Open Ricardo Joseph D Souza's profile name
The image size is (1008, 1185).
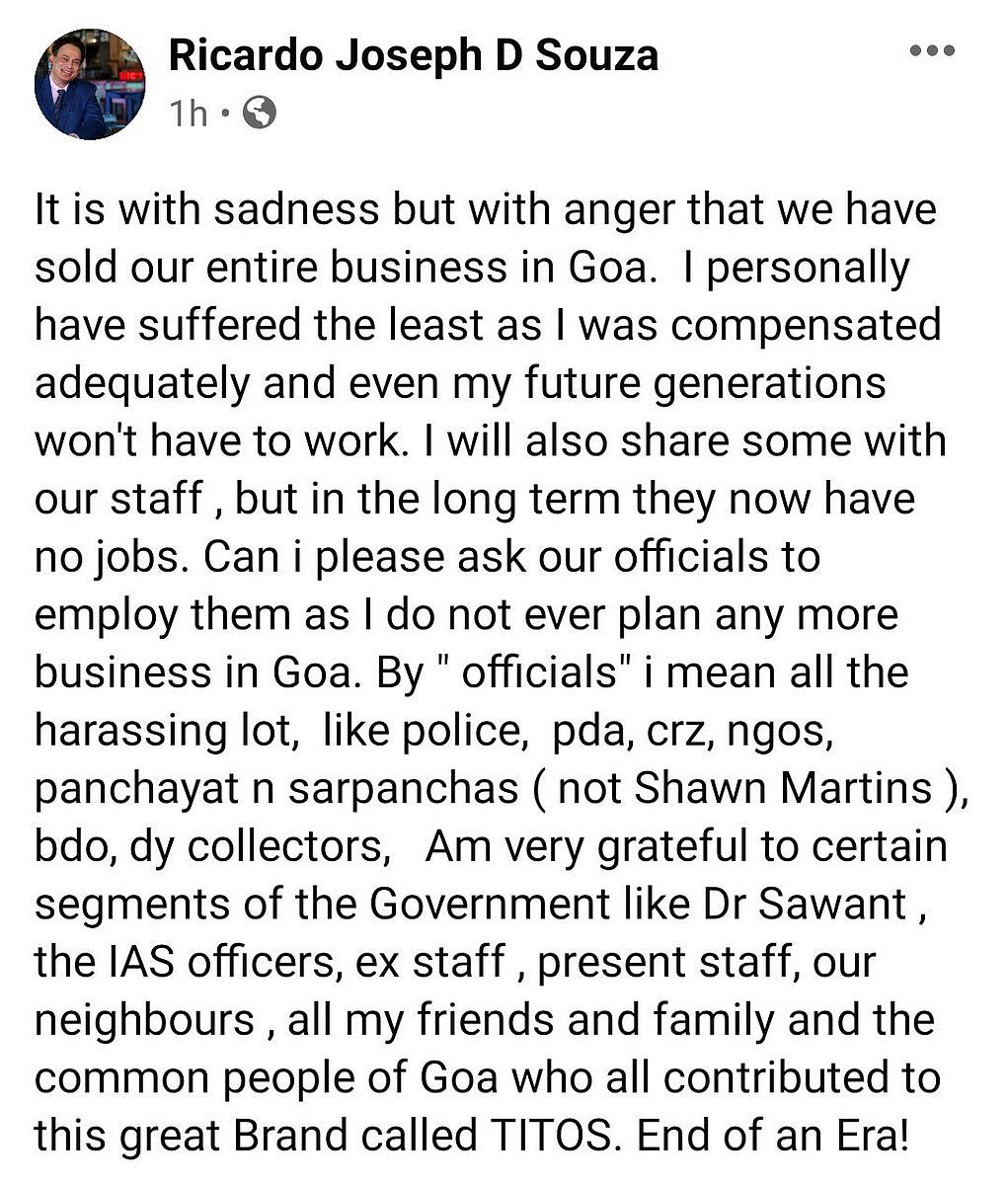click(413, 55)
